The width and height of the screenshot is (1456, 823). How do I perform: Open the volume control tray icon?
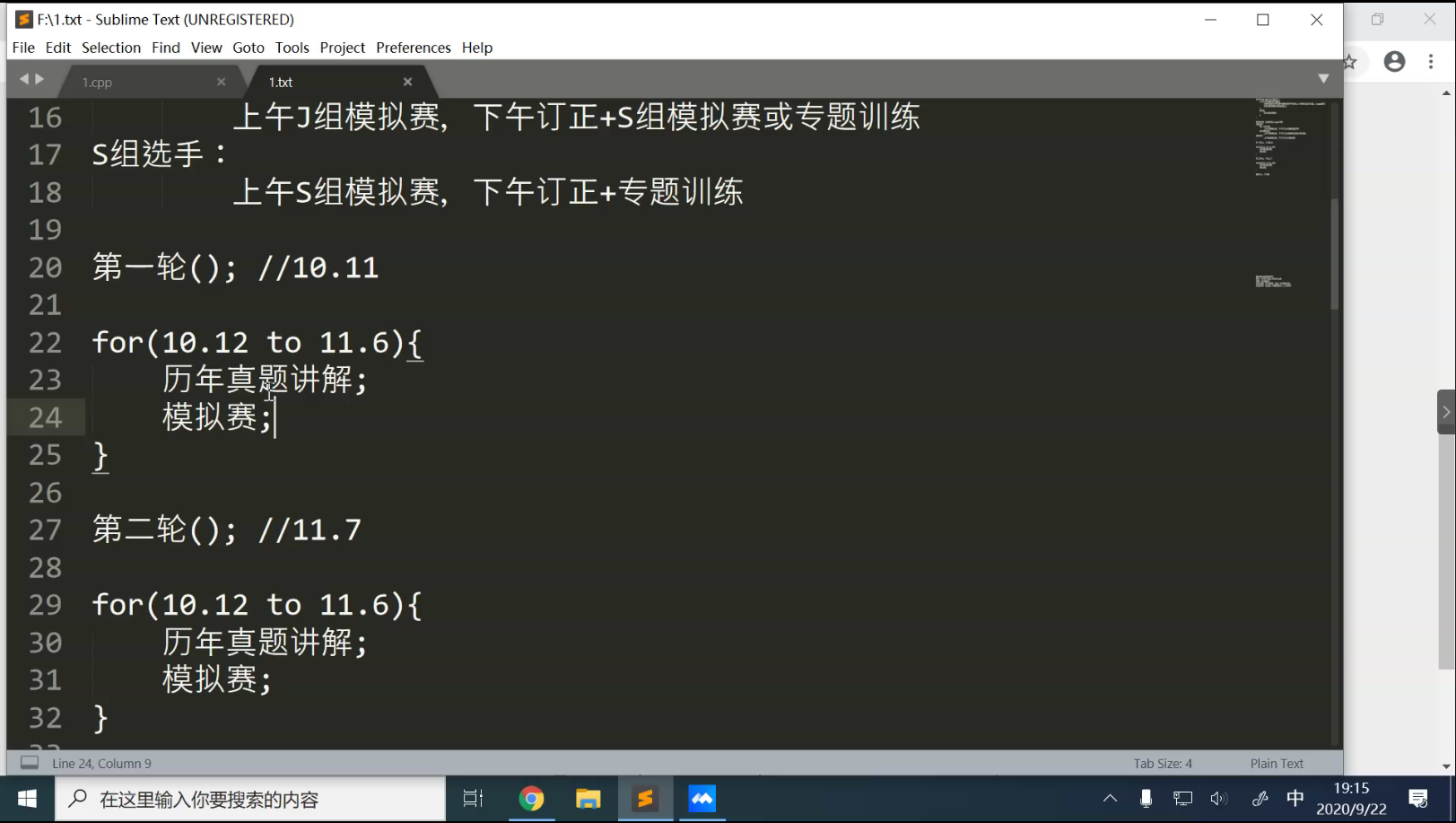point(1218,799)
